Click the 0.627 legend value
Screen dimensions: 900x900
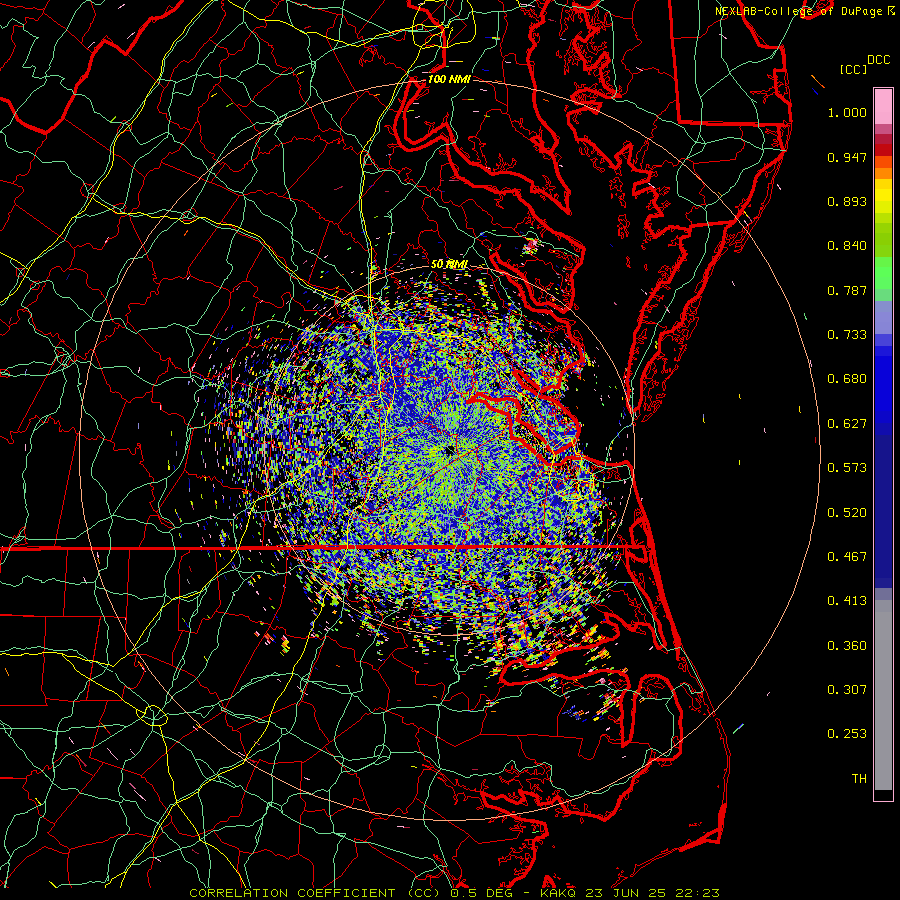[x=847, y=424]
